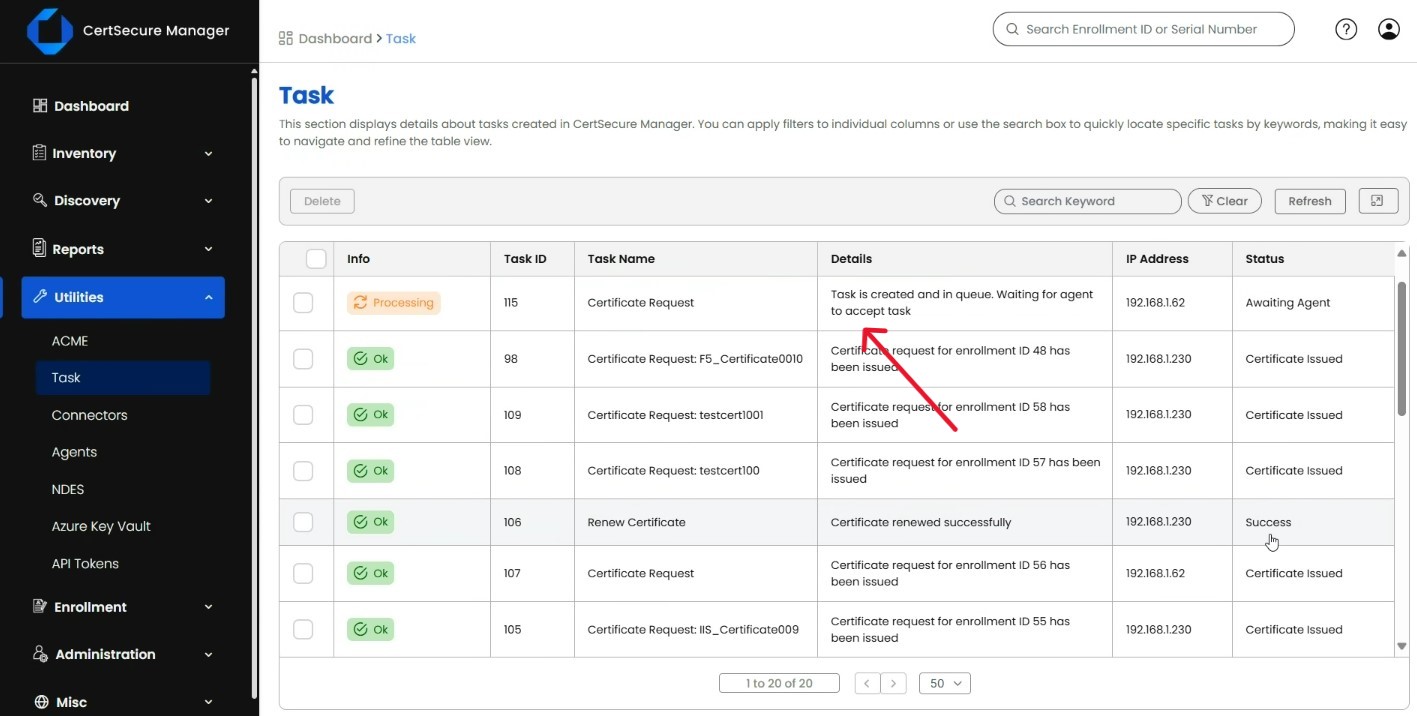Click the expand table fullscreen icon
The height and width of the screenshot is (716, 1417).
pyautogui.click(x=1378, y=201)
